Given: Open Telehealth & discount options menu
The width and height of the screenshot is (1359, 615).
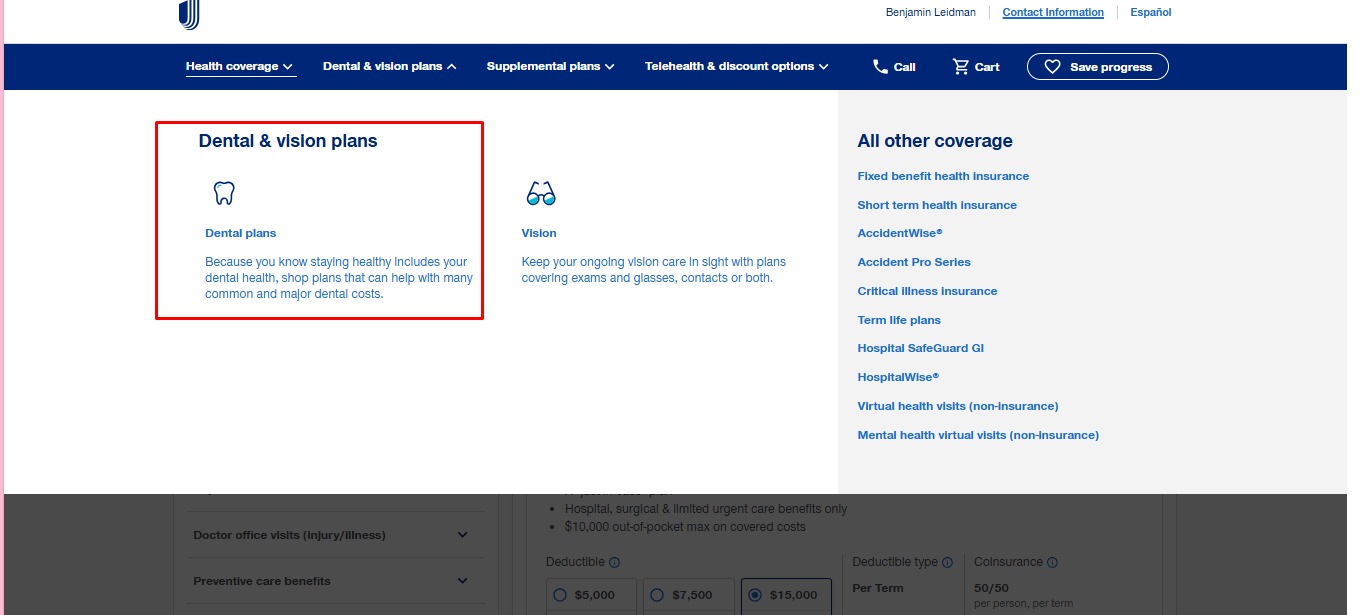Looking at the screenshot, I should 736,67.
